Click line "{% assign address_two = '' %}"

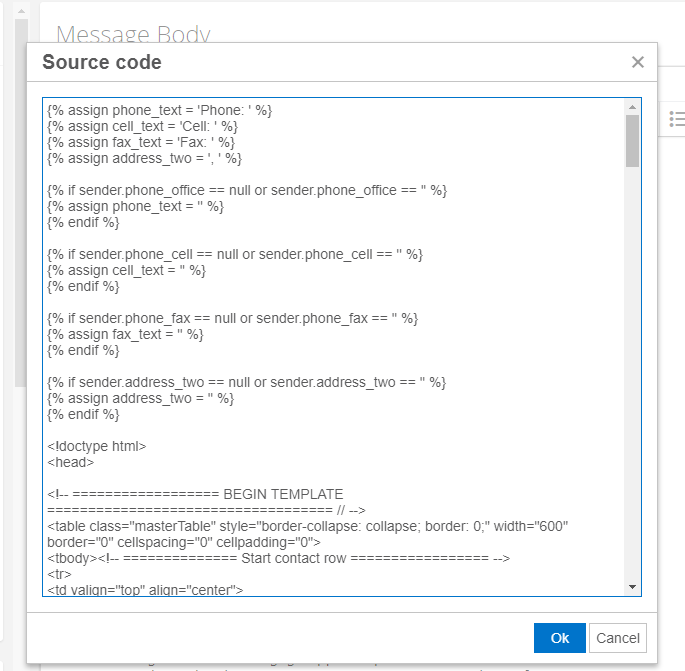[141, 398]
